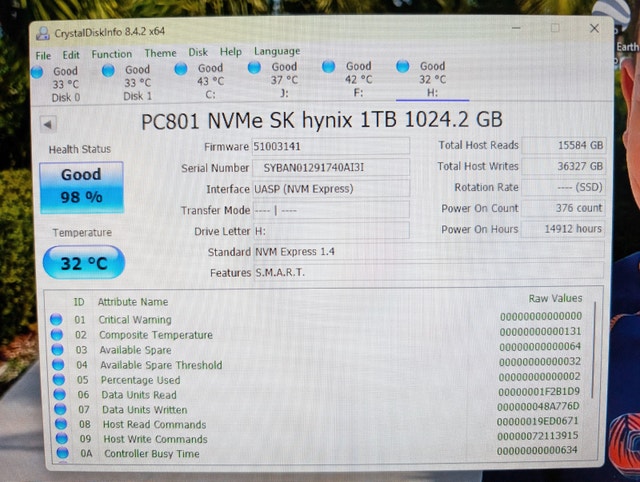Click Rotation Rate value ---- (SSD)
Image resolution: width=640 pixels, height=482 pixels.
click(563, 187)
